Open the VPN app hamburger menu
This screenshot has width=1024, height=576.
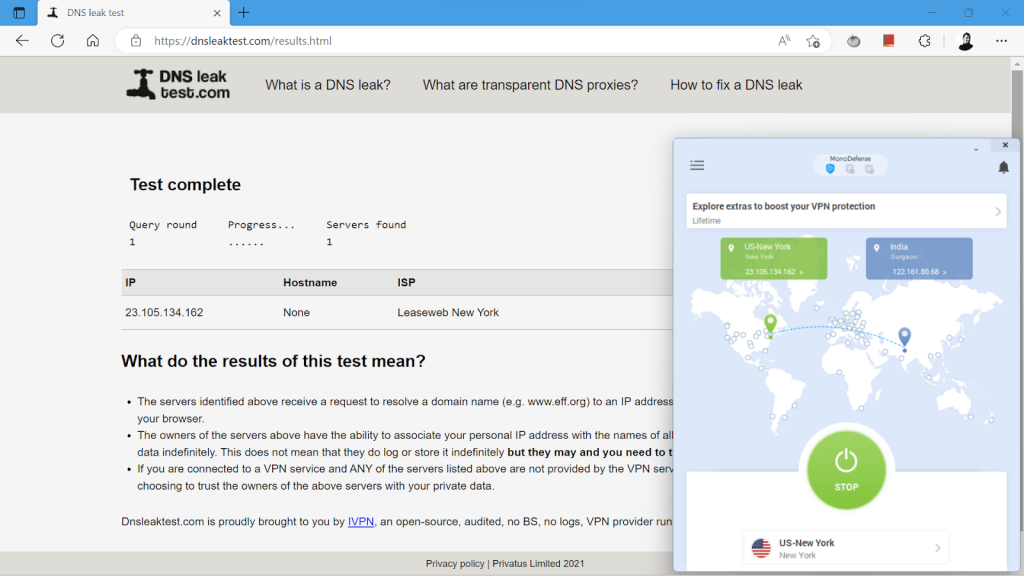(x=697, y=165)
